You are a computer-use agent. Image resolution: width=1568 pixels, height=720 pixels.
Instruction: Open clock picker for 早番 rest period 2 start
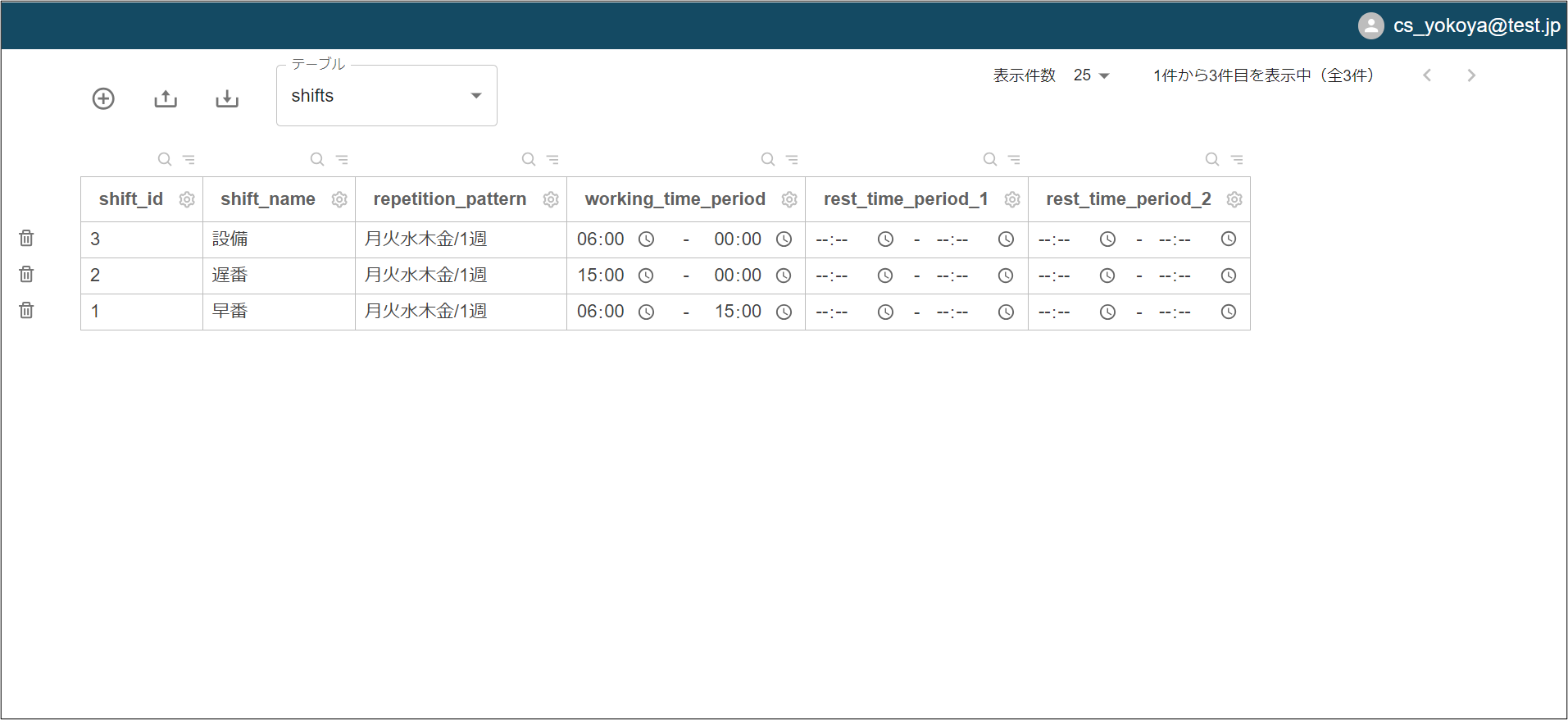1107,312
